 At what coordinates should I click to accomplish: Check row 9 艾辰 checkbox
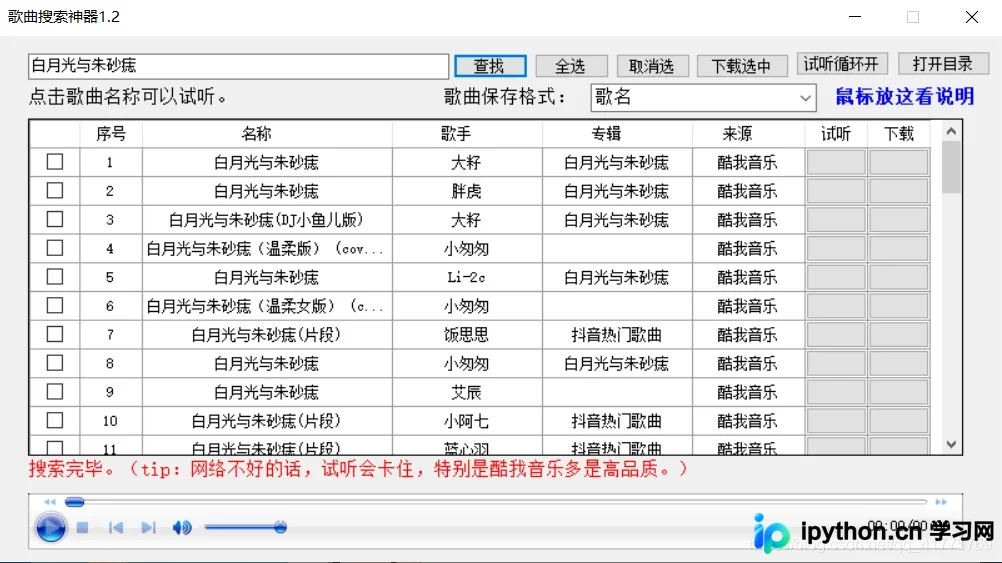tap(55, 392)
